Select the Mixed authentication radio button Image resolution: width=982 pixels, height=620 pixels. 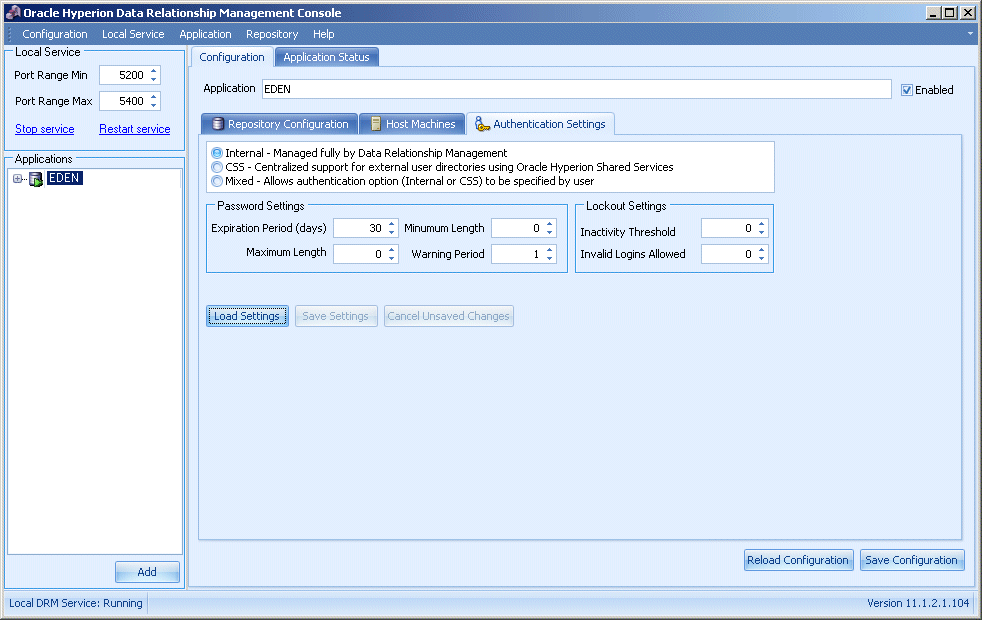pyautogui.click(x=217, y=181)
